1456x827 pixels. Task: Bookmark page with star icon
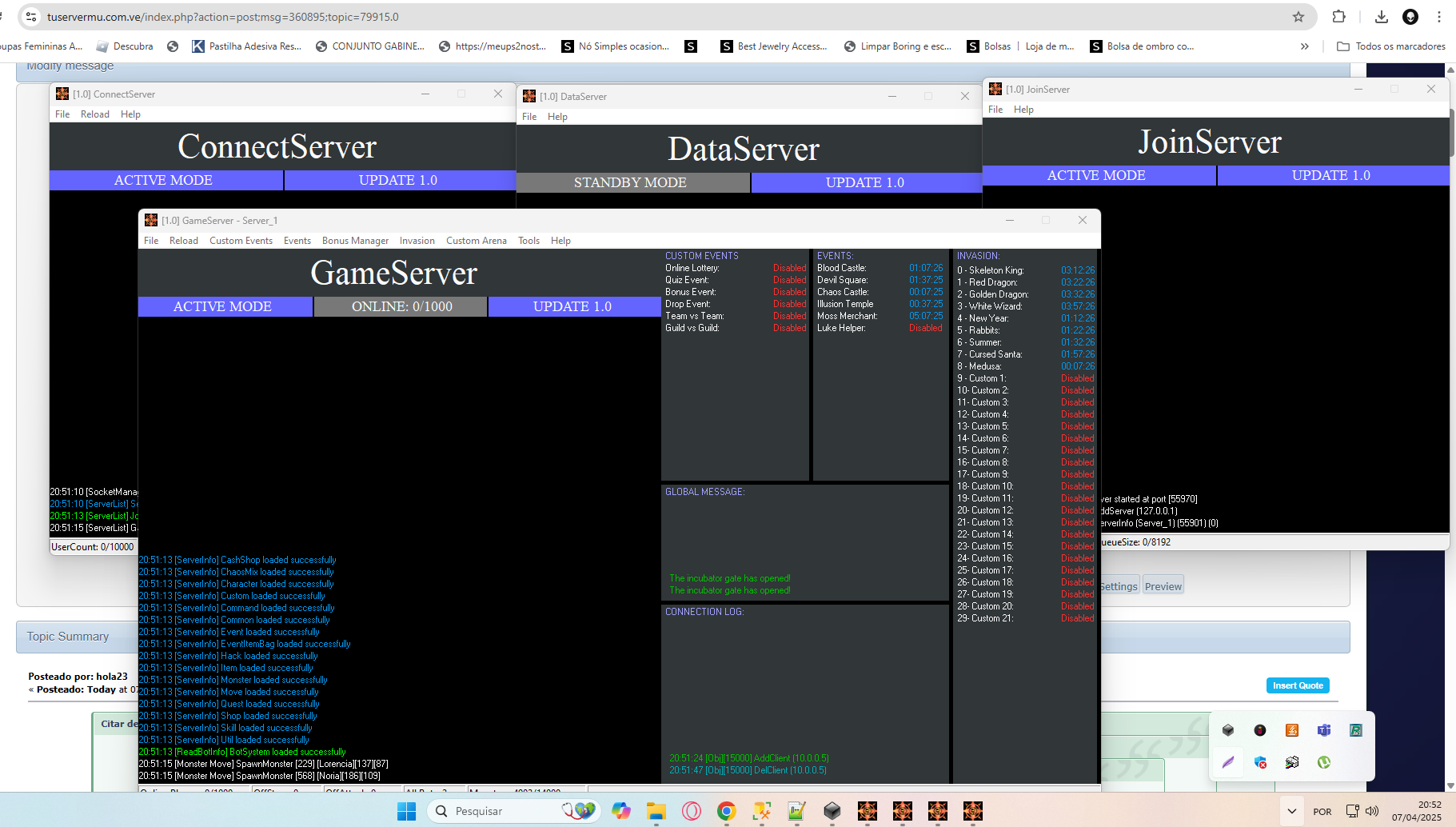(x=1298, y=17)
